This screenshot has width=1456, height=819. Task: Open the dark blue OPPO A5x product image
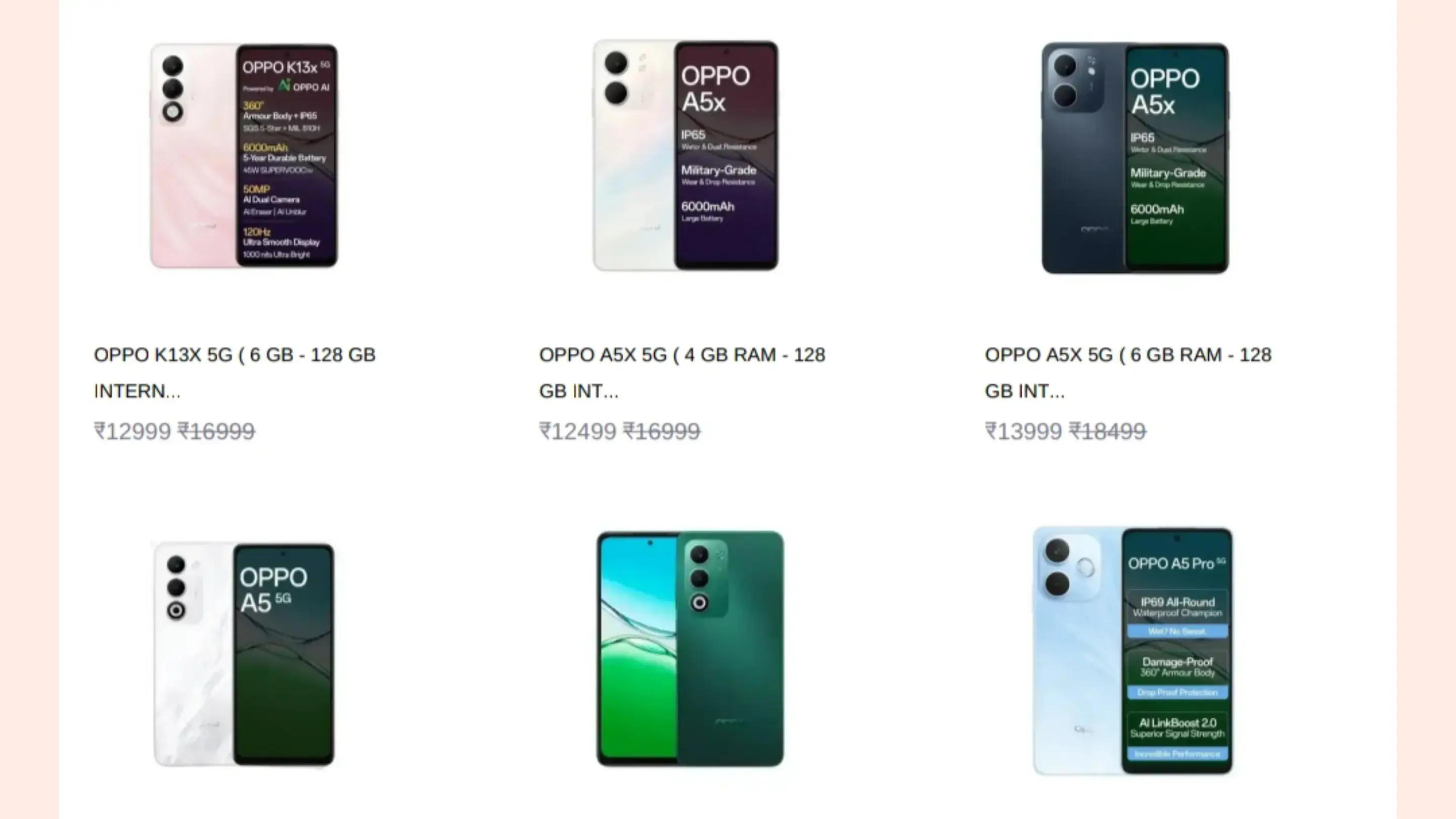(x=1135, y=158)
